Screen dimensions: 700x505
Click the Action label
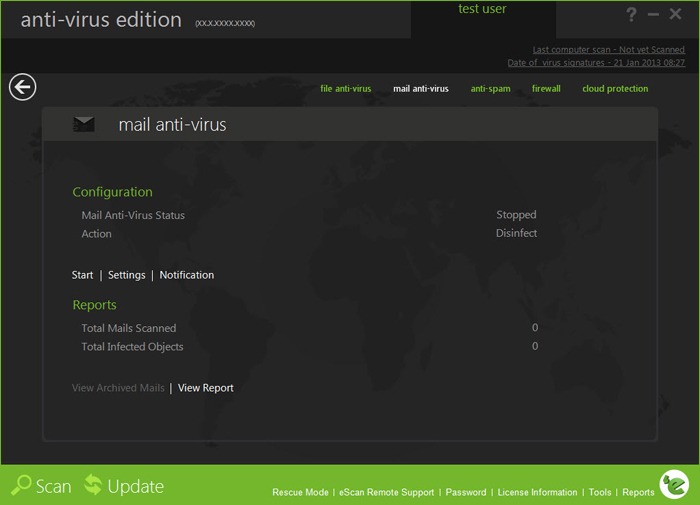coord(96,234)
